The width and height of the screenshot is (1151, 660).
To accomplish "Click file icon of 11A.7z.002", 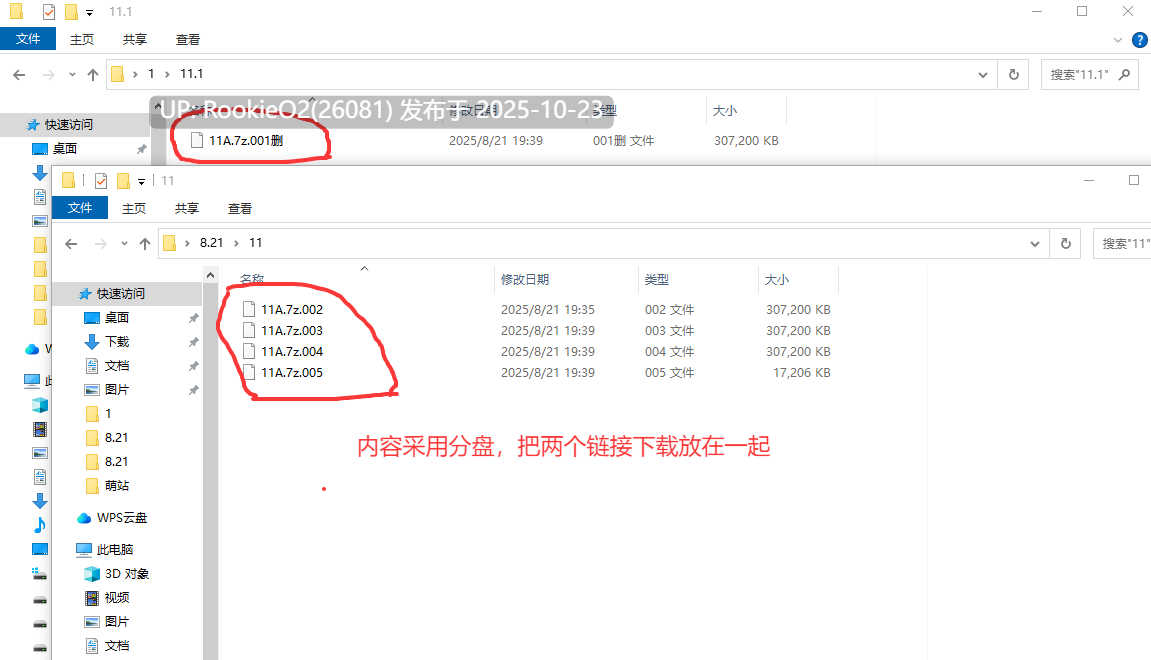I will coord(249,310).
